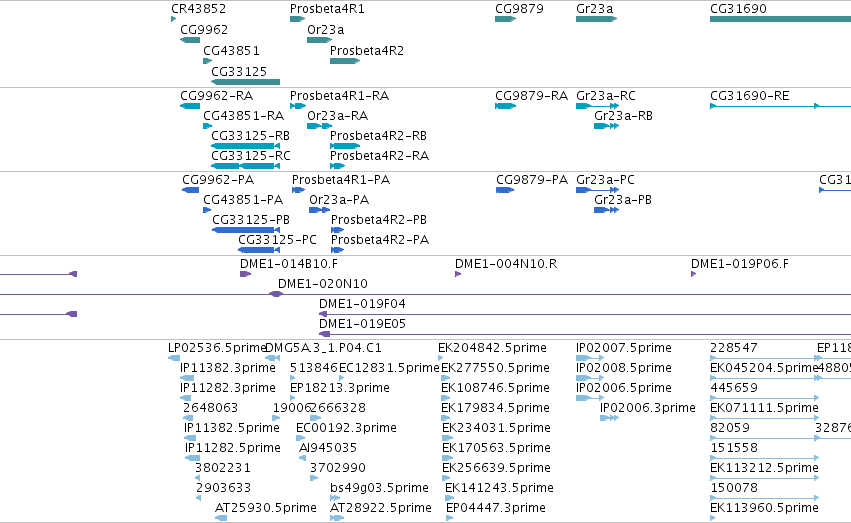Click the DME1-004N10.R label
Viewport: 851px width, 523px height.
point(506,264)
